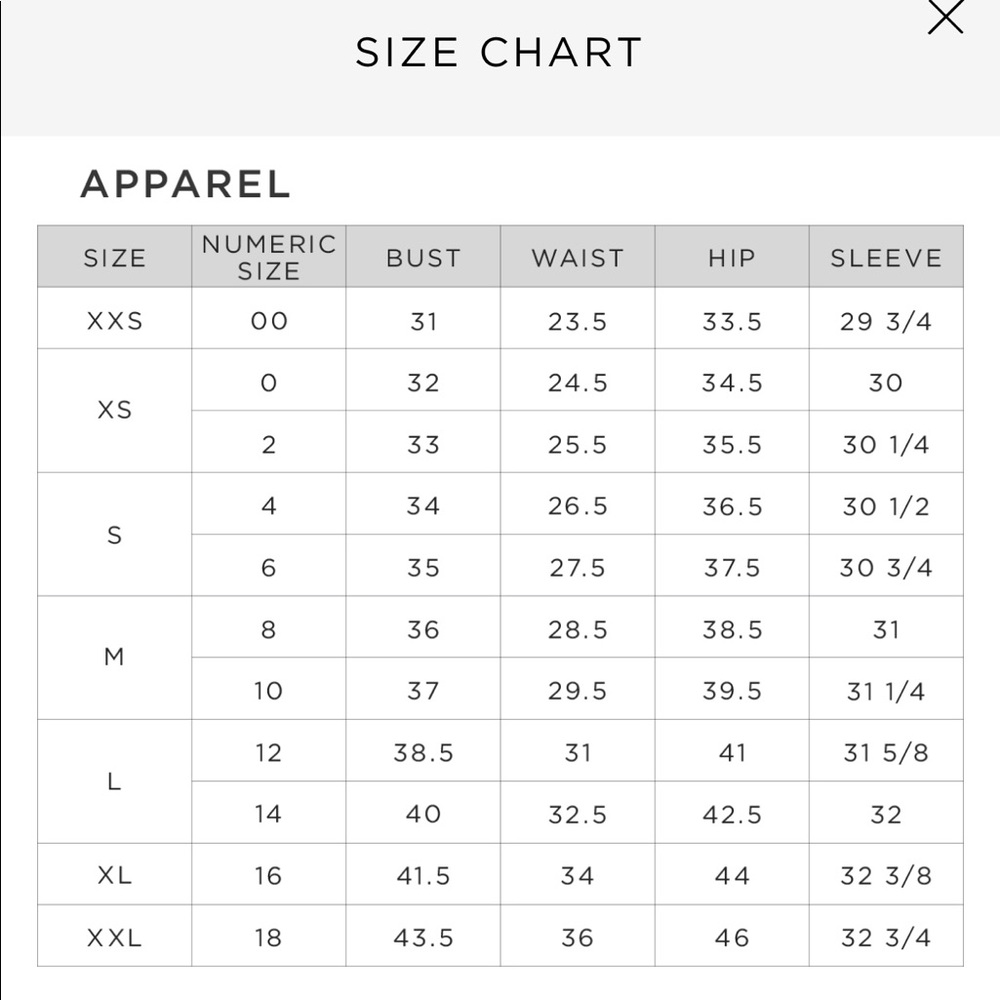This screenshot has height=1000, width=1000.
Task: Select the WAIST column header
Action: coord(577,258)
